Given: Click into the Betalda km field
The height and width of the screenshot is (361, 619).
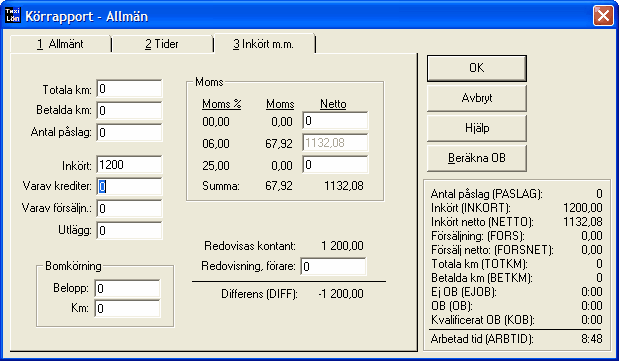Looking at the screenshot, I should [x=129, y=111].
